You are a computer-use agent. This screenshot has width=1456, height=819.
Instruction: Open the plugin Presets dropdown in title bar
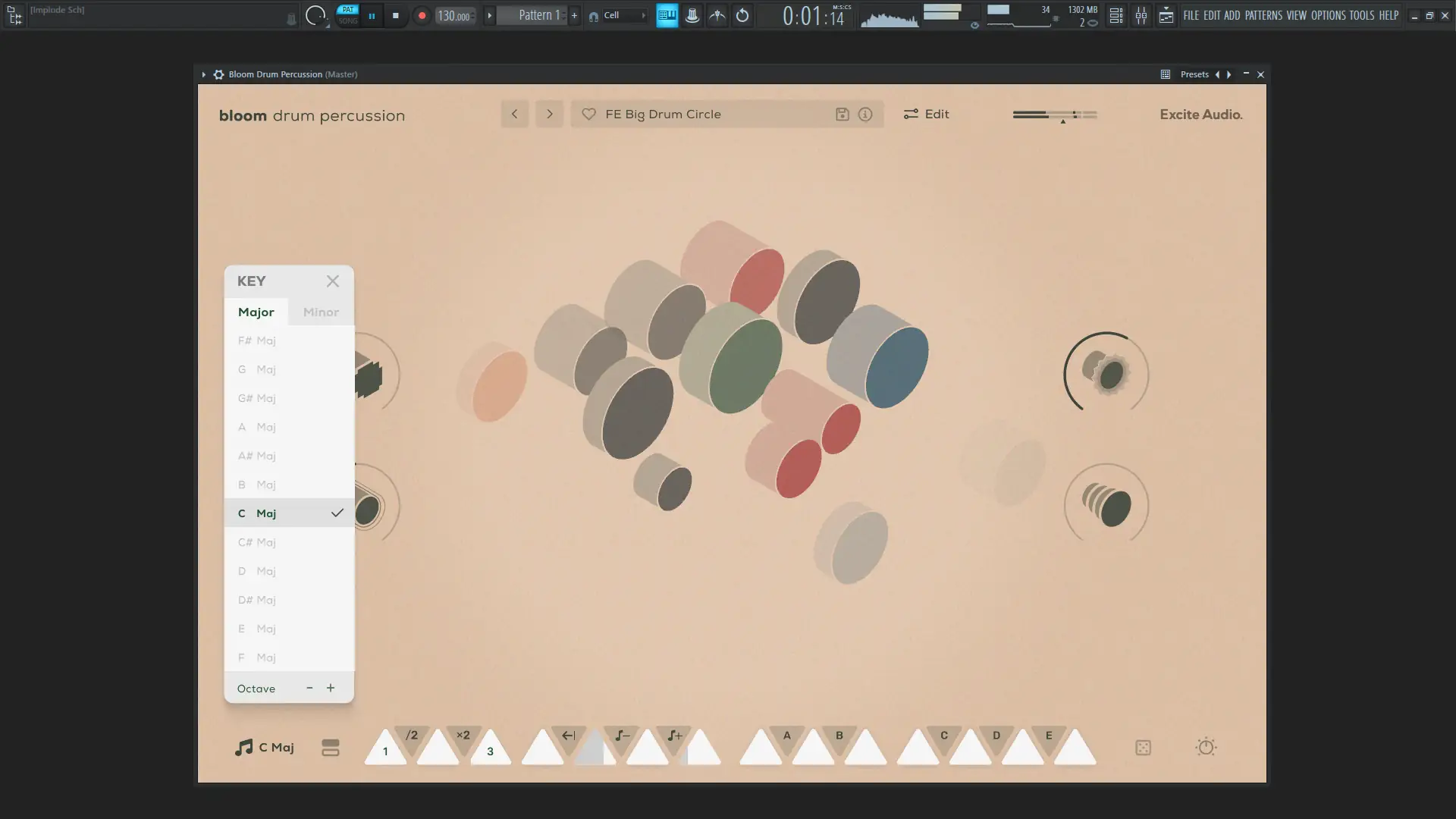(x=1194, y=74)
